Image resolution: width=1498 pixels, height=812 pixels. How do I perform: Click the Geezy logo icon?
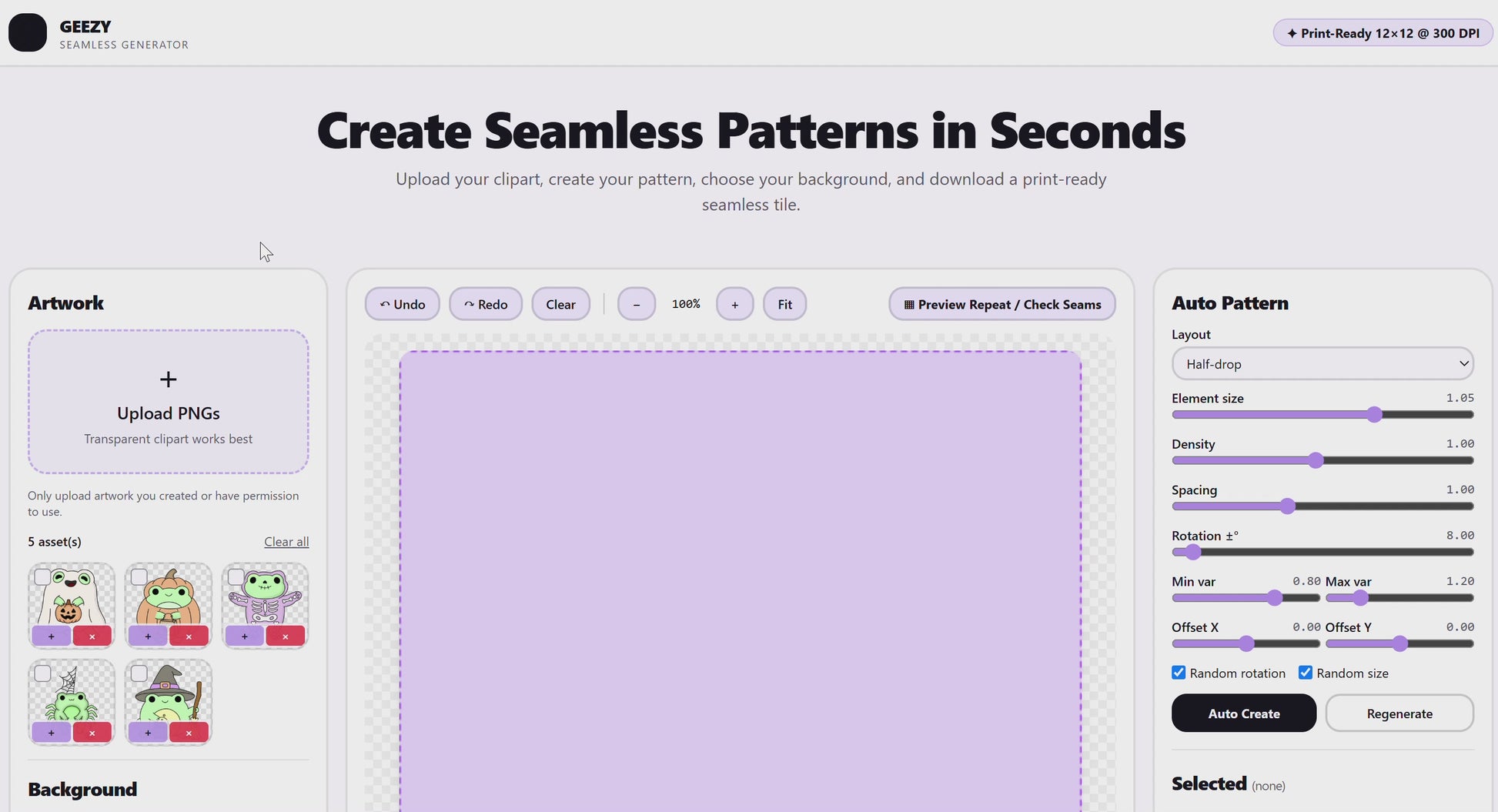click(28, 33)
